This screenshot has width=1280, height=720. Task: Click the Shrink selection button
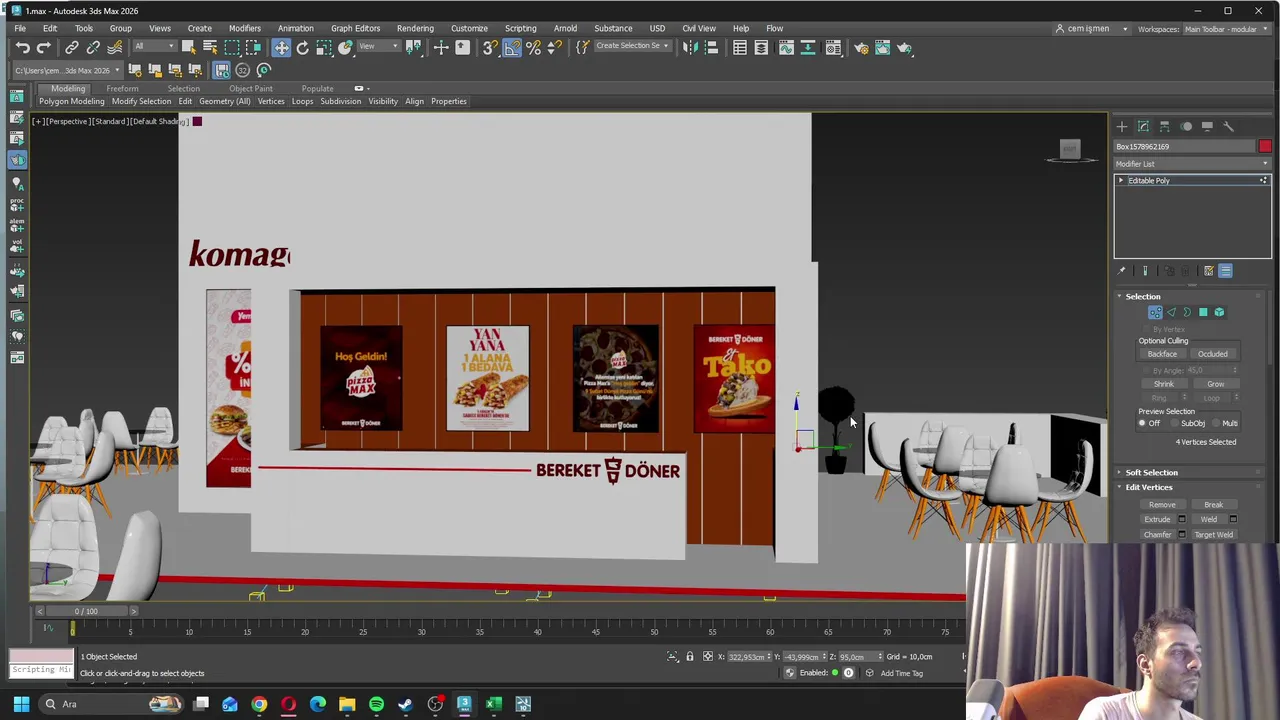[1164, 384]
